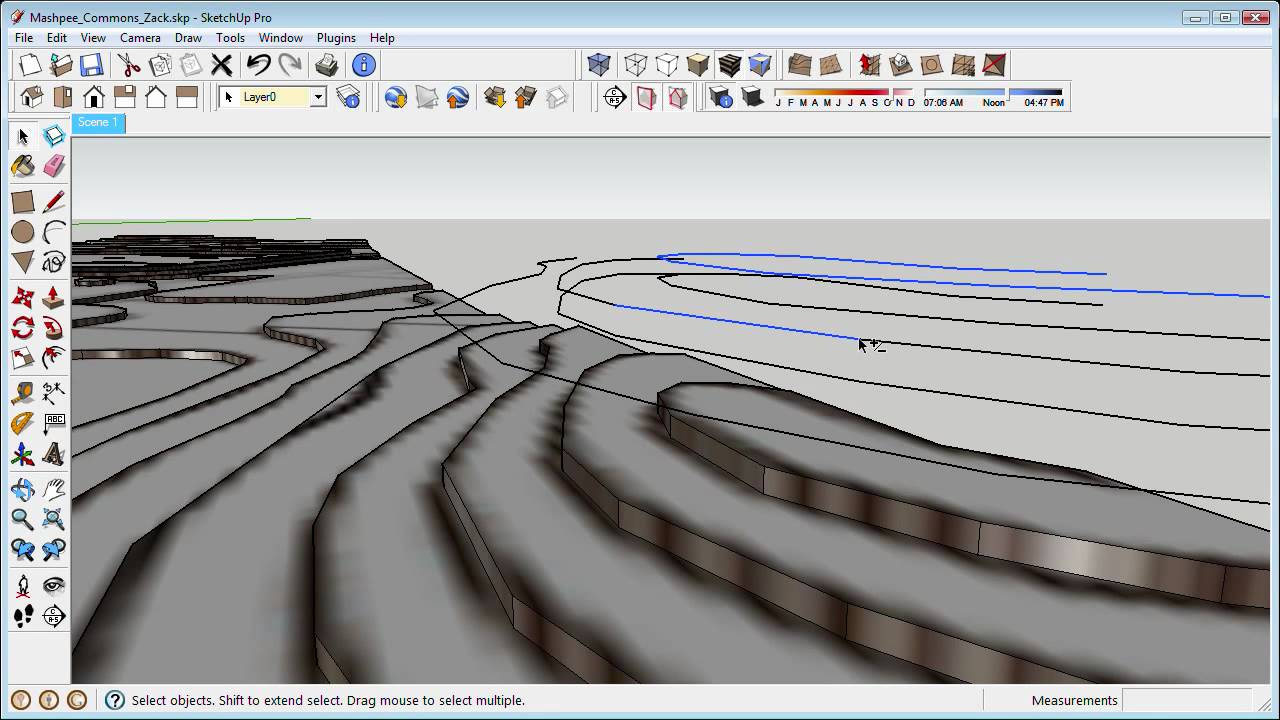Click the status bar help question icon

tap(115, 700)
